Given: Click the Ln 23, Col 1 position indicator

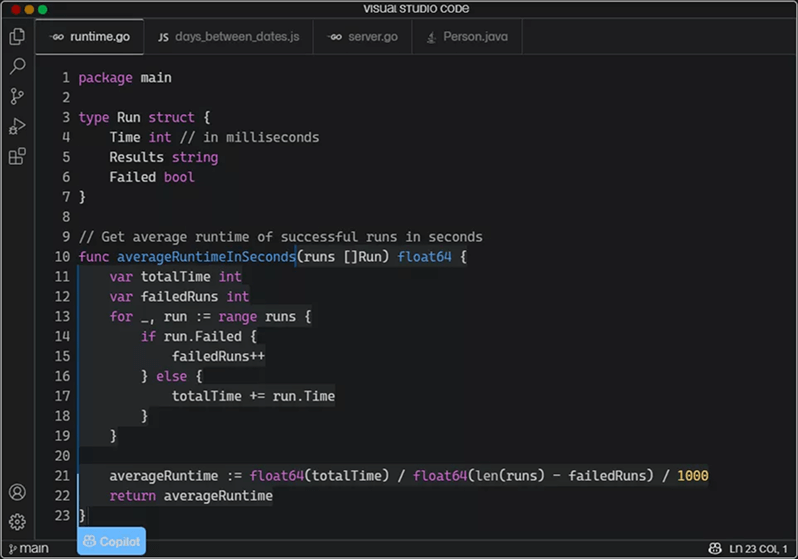Looking at the screenshot, I should [x=758, y=548].
